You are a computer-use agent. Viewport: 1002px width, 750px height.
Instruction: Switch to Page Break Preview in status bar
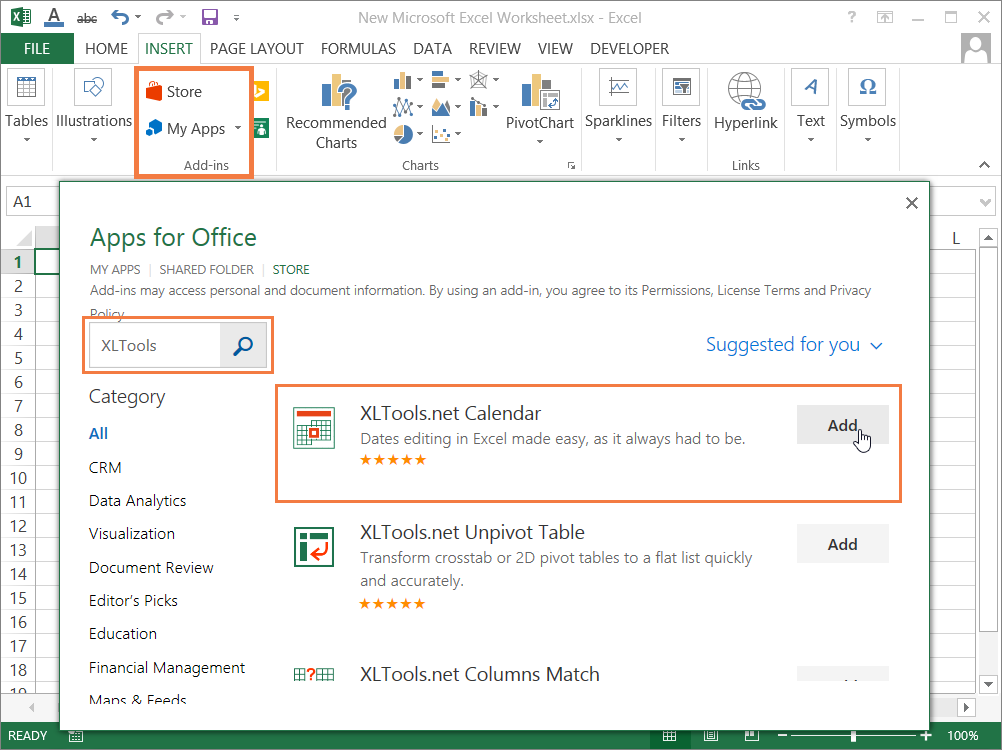[752, 736]
